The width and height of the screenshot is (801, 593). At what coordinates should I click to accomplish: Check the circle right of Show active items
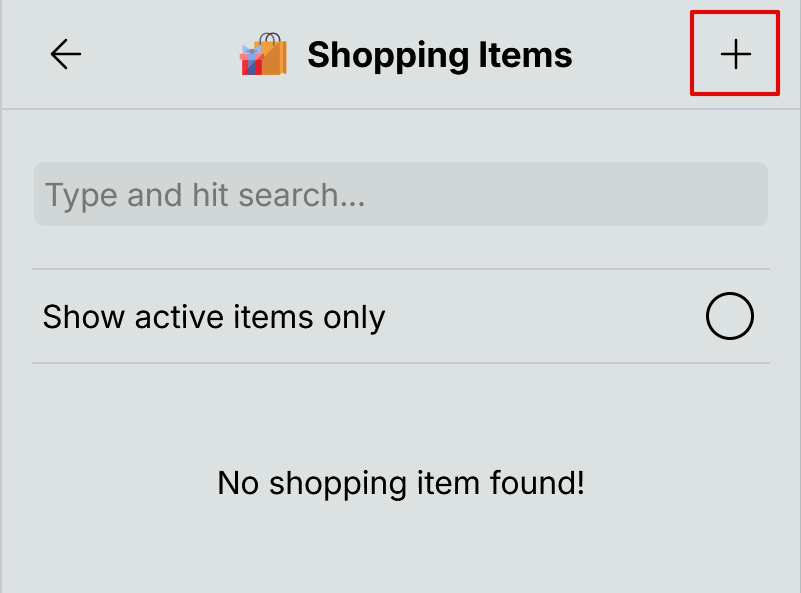[x=729, y=317]
